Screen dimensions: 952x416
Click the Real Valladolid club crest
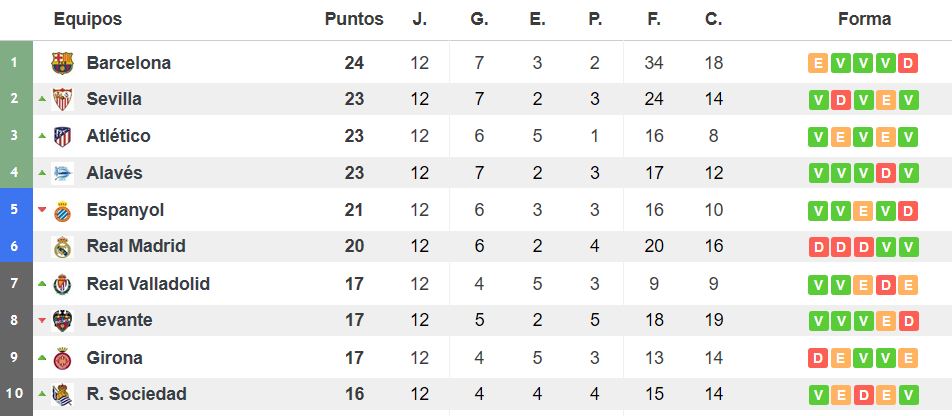coord(63,284)
